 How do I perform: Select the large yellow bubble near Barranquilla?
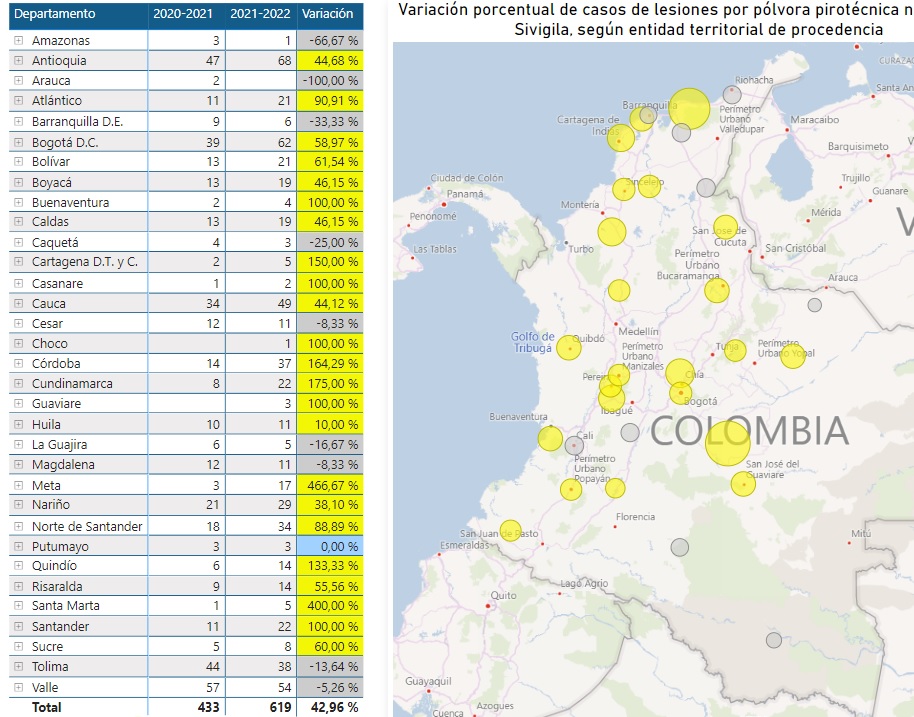tap(689, 109)
